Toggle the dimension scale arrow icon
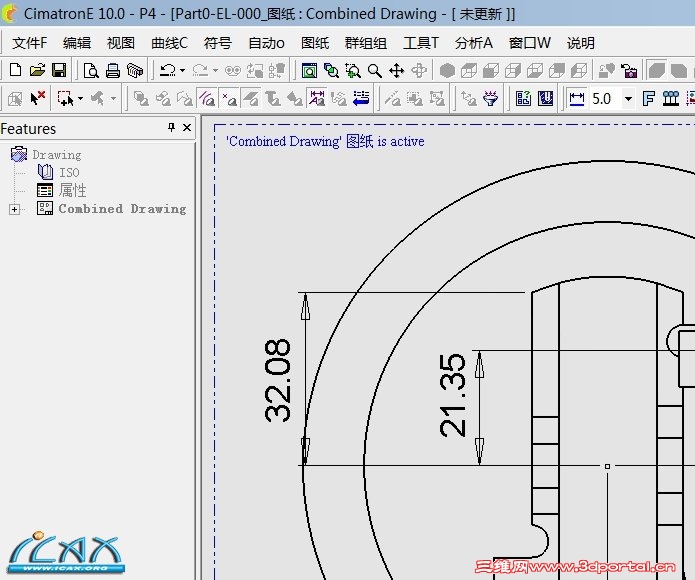Viewport: 695px width, 580px height. coord(577,98)
